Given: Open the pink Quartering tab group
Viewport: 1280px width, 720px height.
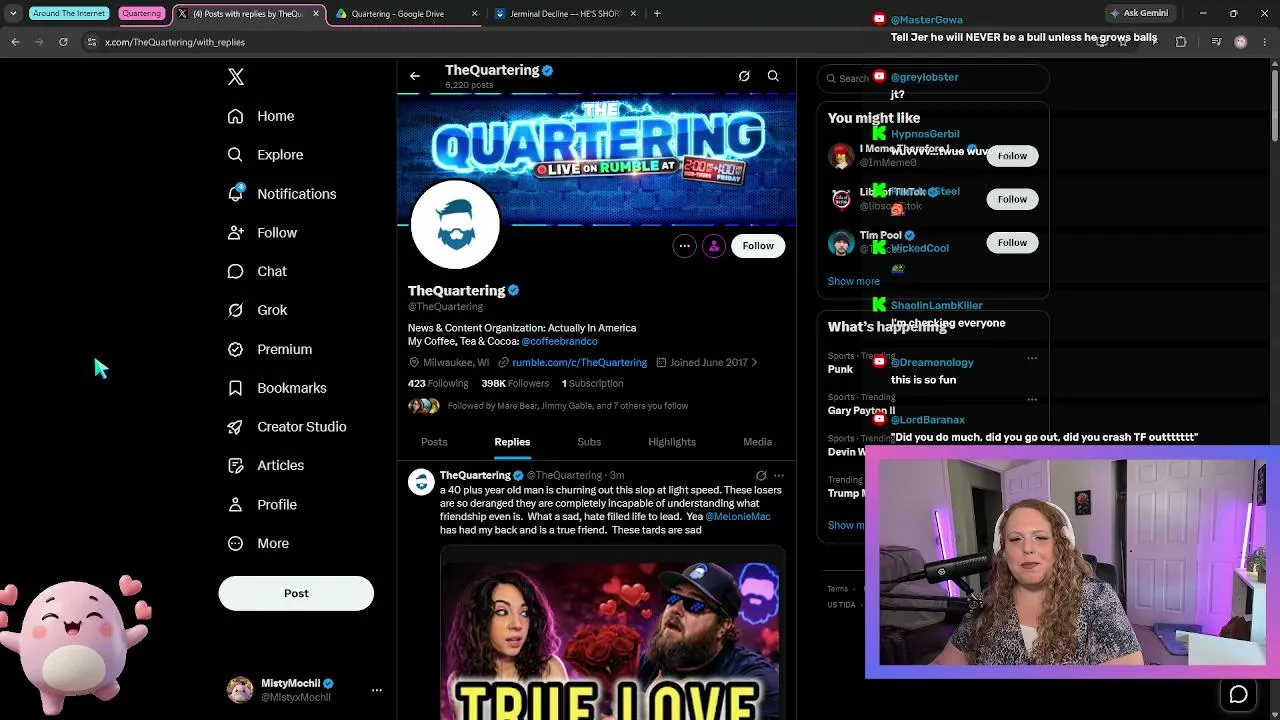Looking at the screenshot, I should (141, 14).
